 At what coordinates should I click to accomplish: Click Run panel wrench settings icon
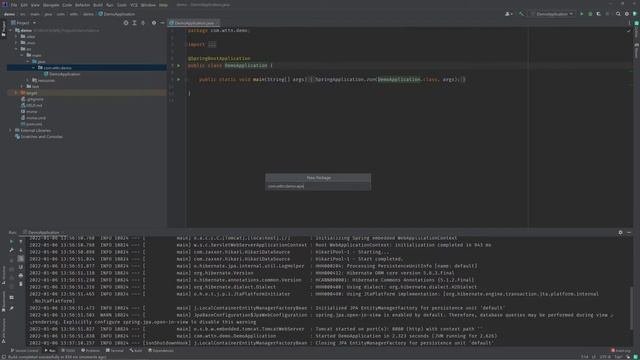pyautogui.click(x=11, y=250)
